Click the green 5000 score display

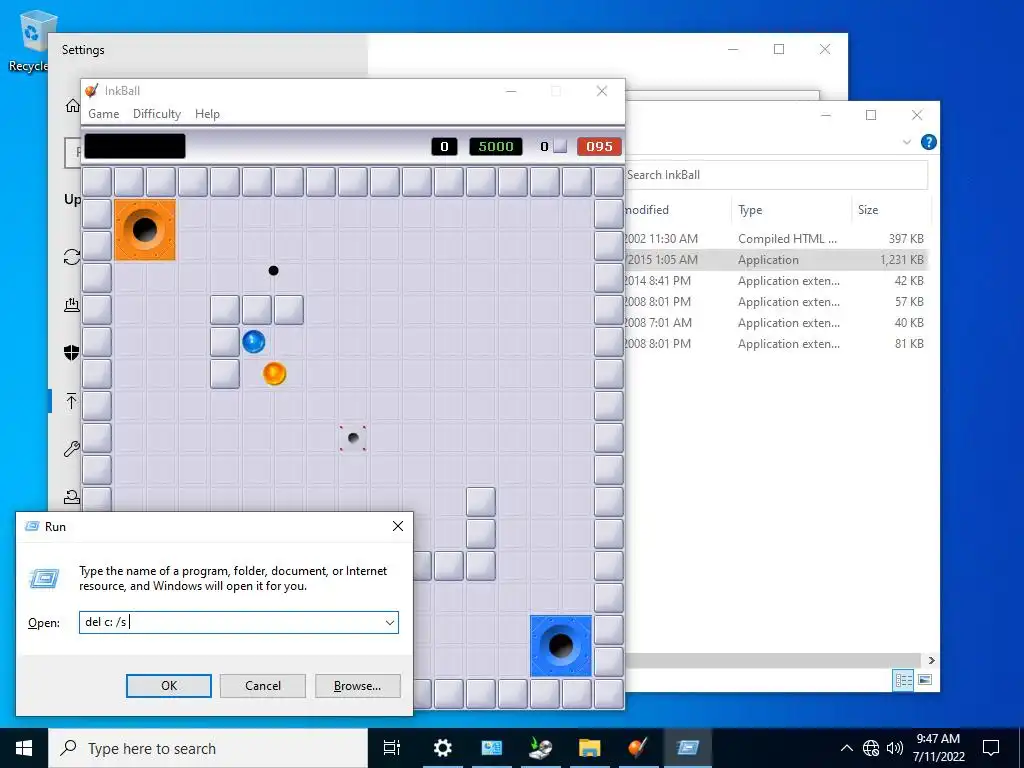pos(496,146)
